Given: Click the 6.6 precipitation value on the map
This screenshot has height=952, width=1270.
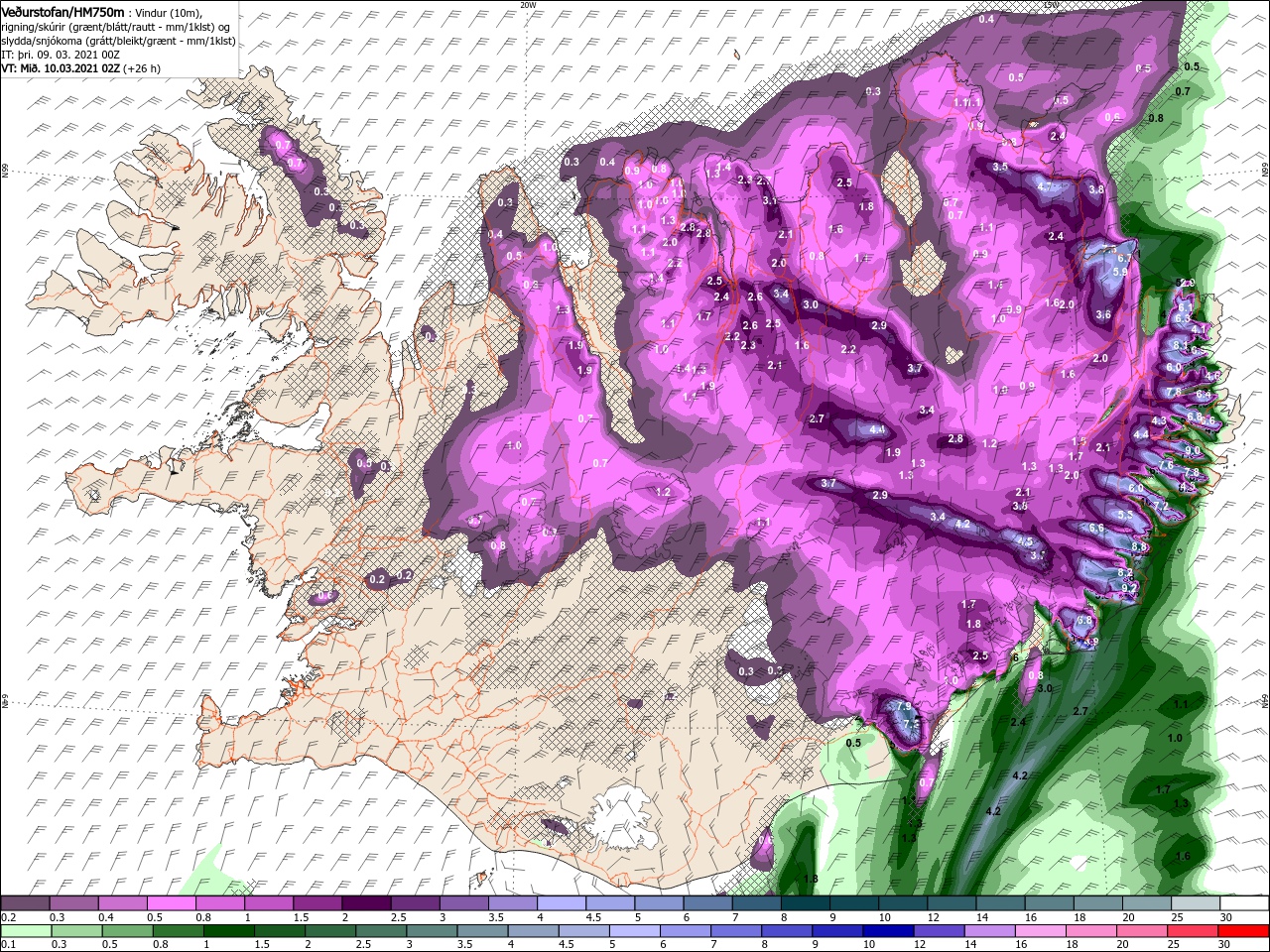Looking at the screenshot, I should 1096,529.
